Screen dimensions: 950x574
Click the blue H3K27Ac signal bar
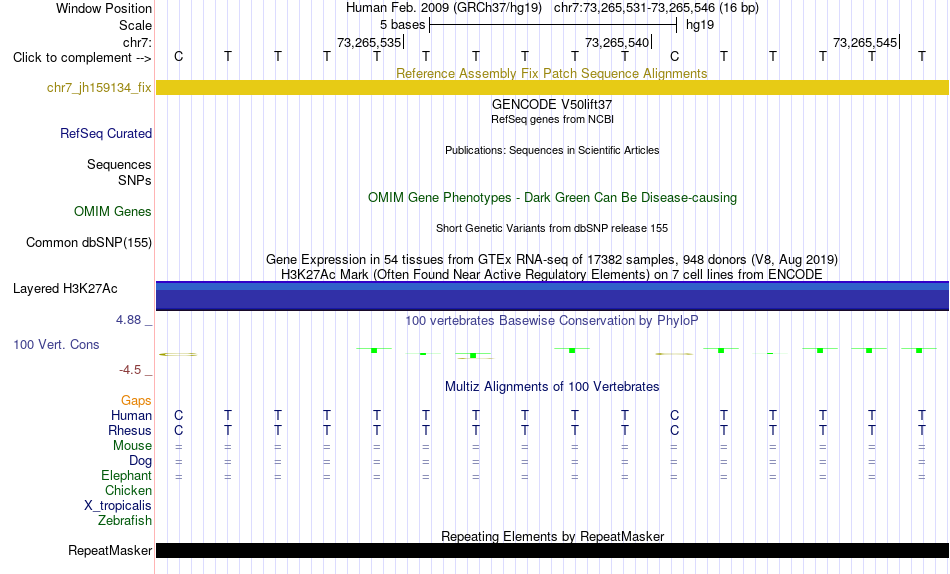pos(552,296)
